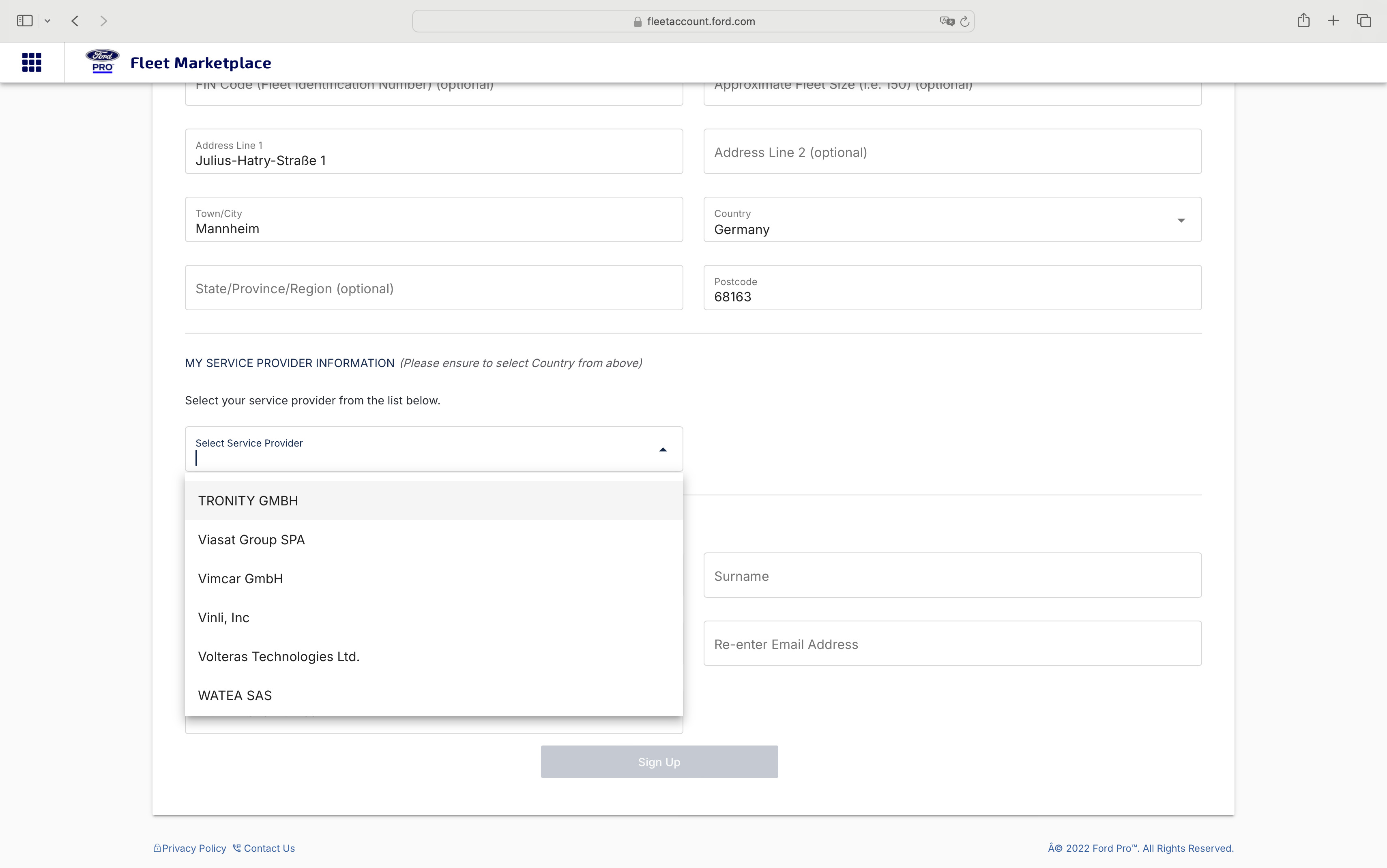Reload the page using refresh icon

pos(965,21)
